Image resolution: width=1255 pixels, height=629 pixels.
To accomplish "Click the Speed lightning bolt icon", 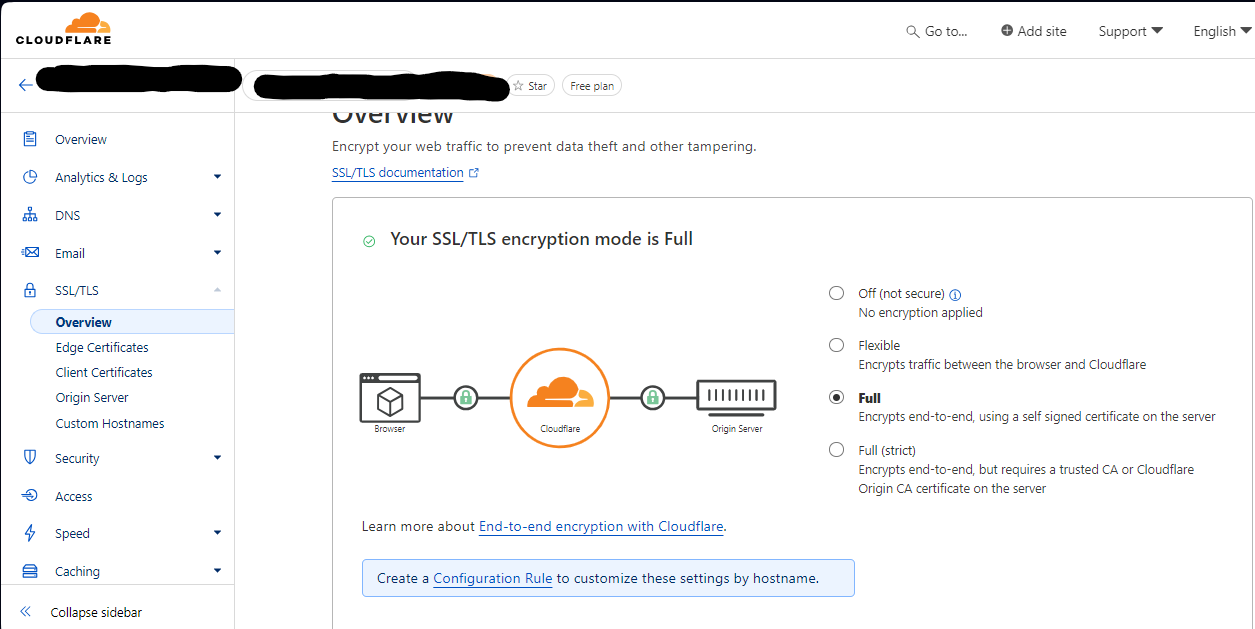I will (x=30, y=533).
